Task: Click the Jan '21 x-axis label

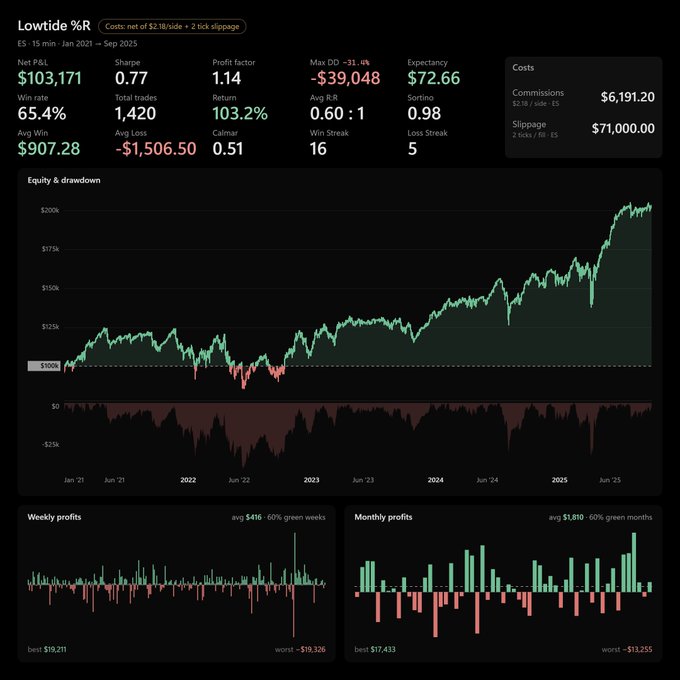Action: click(74, 480)
